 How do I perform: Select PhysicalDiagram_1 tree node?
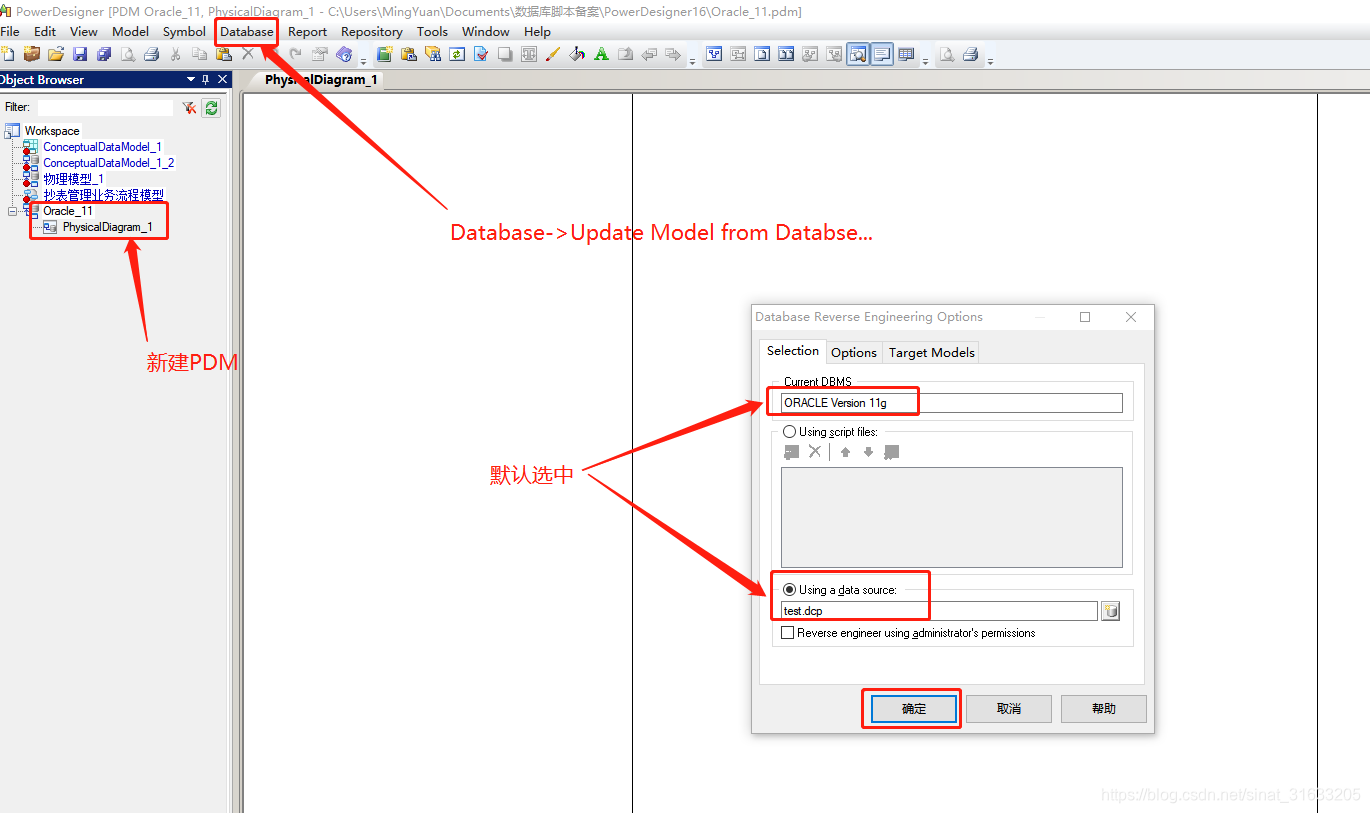(x=107, y=227)
